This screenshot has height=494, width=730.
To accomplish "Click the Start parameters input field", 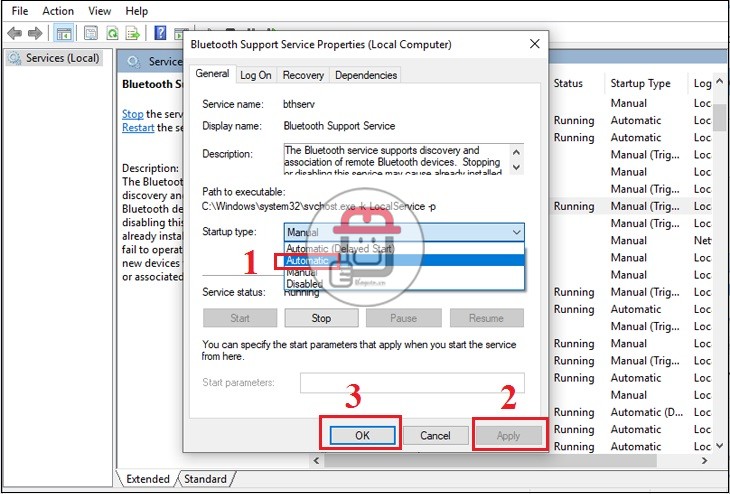I will coord(412,383).
